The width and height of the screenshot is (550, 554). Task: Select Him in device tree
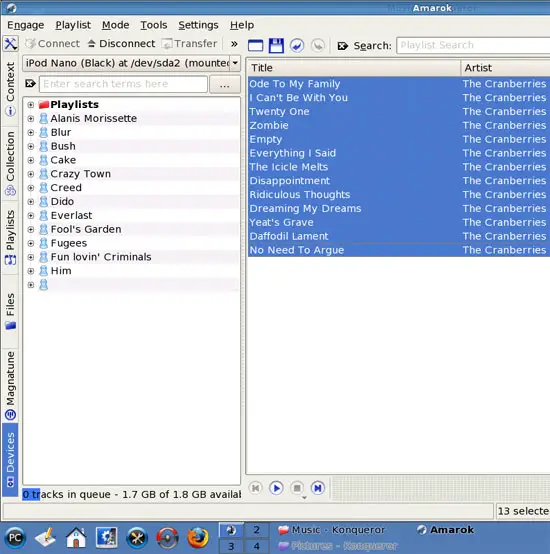pos(61,271)
